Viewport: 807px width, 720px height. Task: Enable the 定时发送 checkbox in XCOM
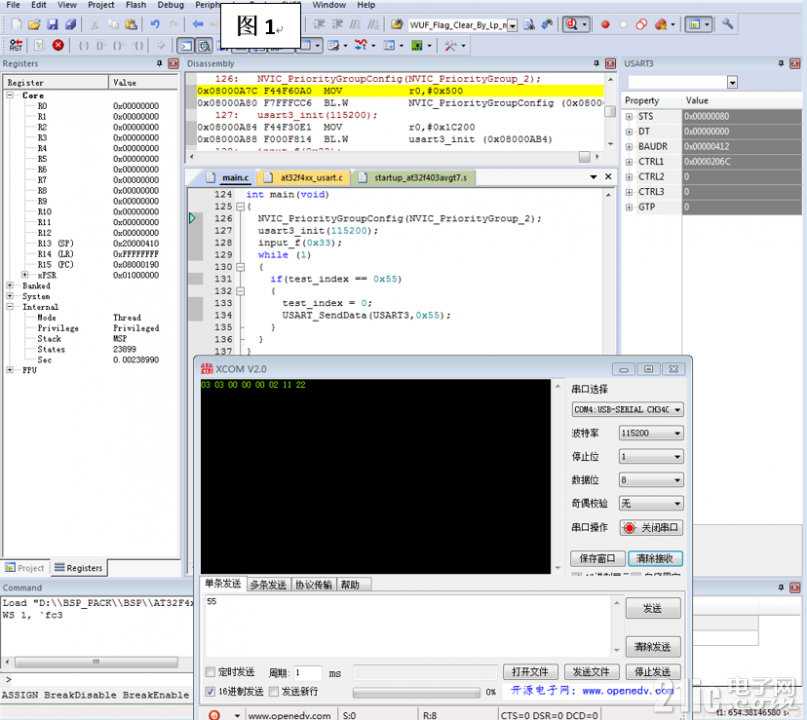click(210, 672)
